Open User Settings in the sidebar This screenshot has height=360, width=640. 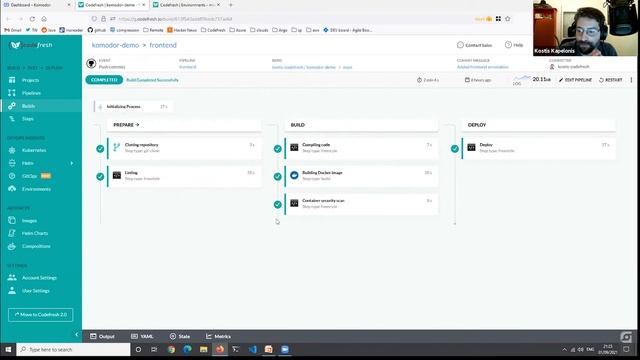pyautogui.click(x=36, y=291)
